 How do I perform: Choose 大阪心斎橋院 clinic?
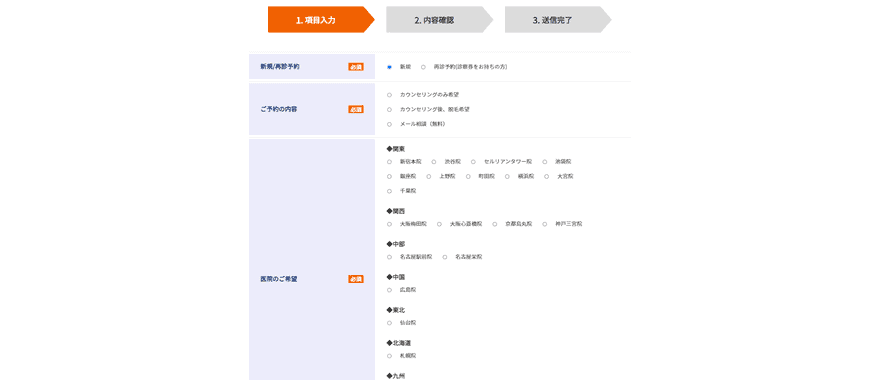(439, 224)
